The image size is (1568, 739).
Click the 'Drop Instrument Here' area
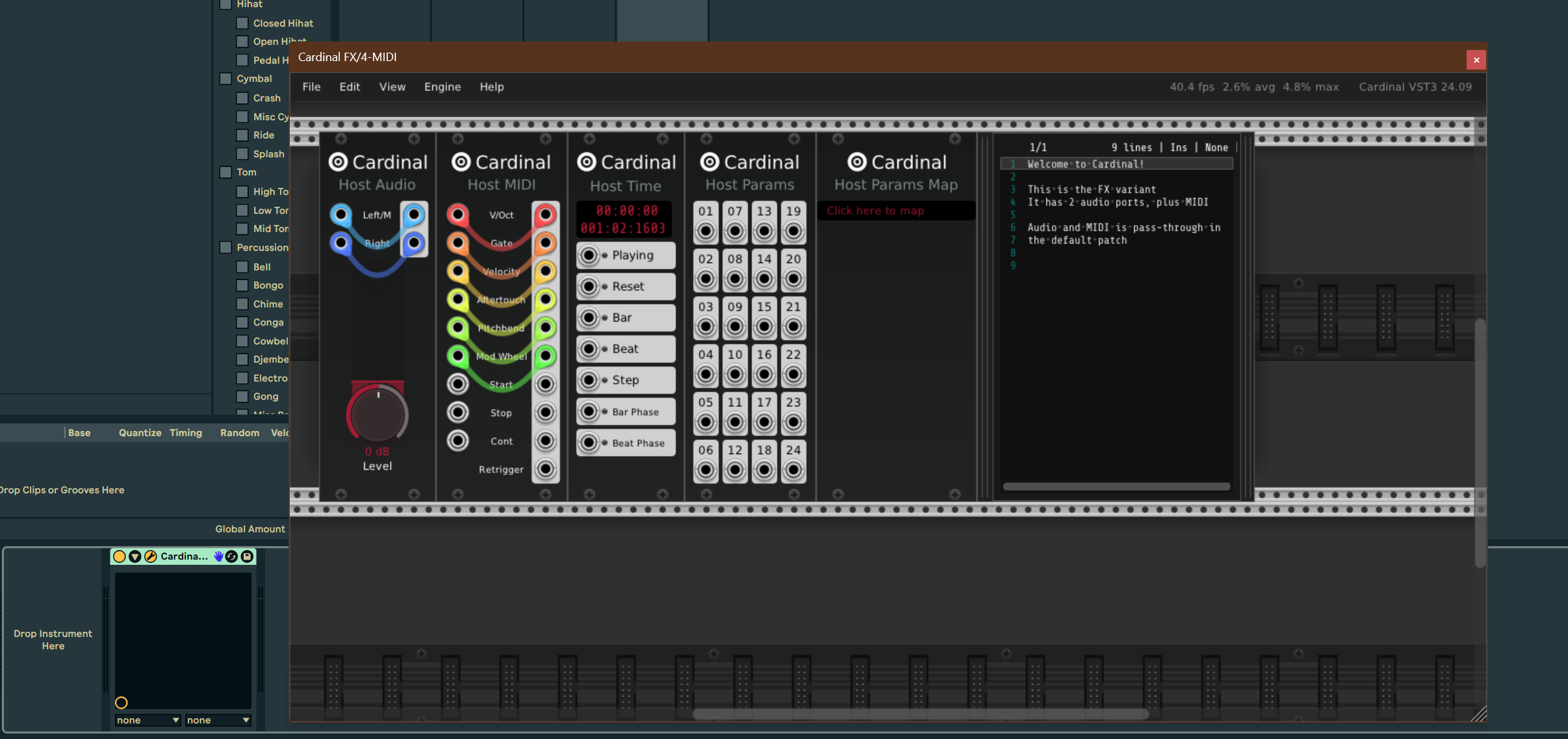click(x=53, y=640)
